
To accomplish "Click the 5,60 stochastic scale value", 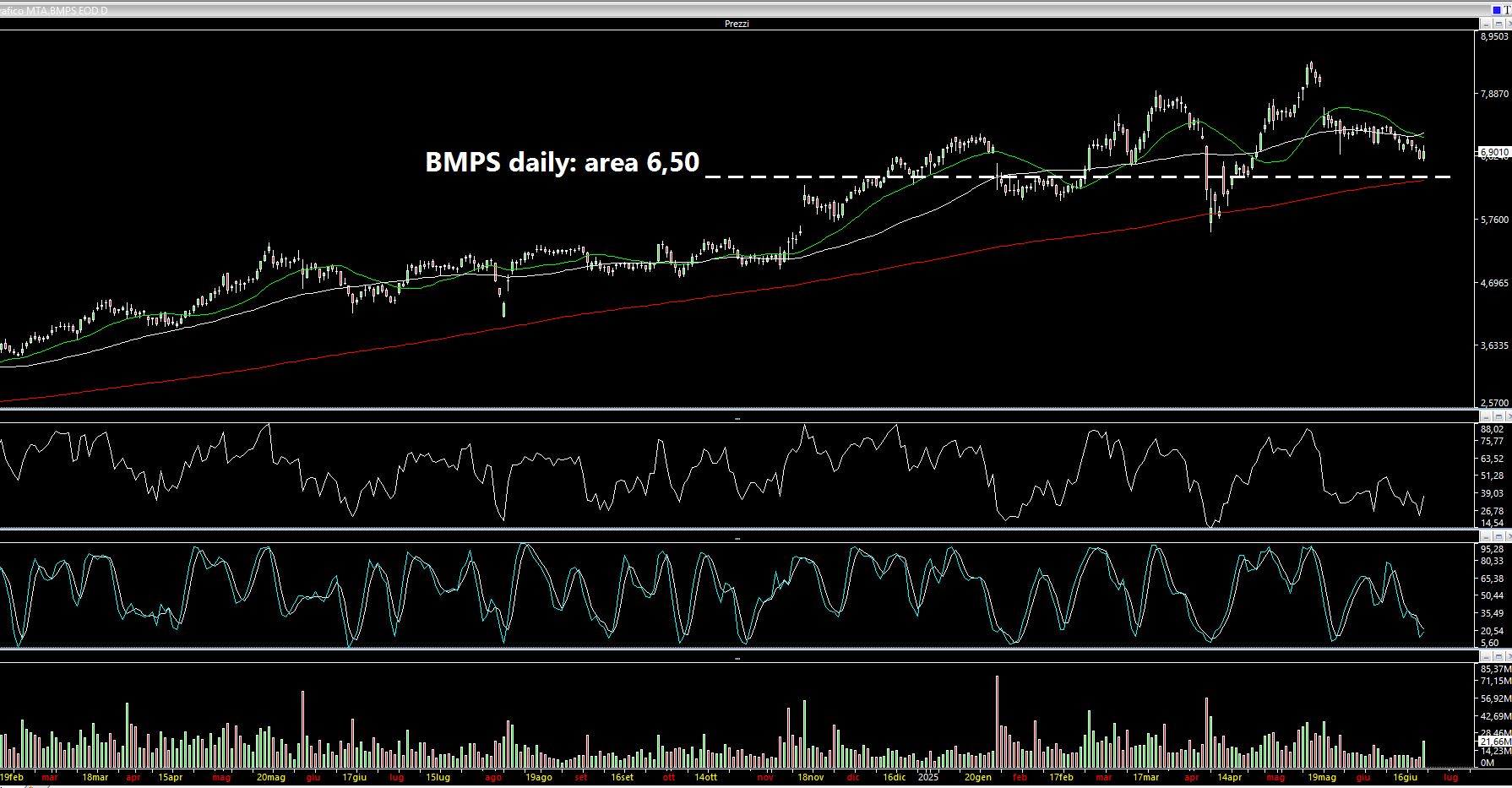I will coord(1490,643).
